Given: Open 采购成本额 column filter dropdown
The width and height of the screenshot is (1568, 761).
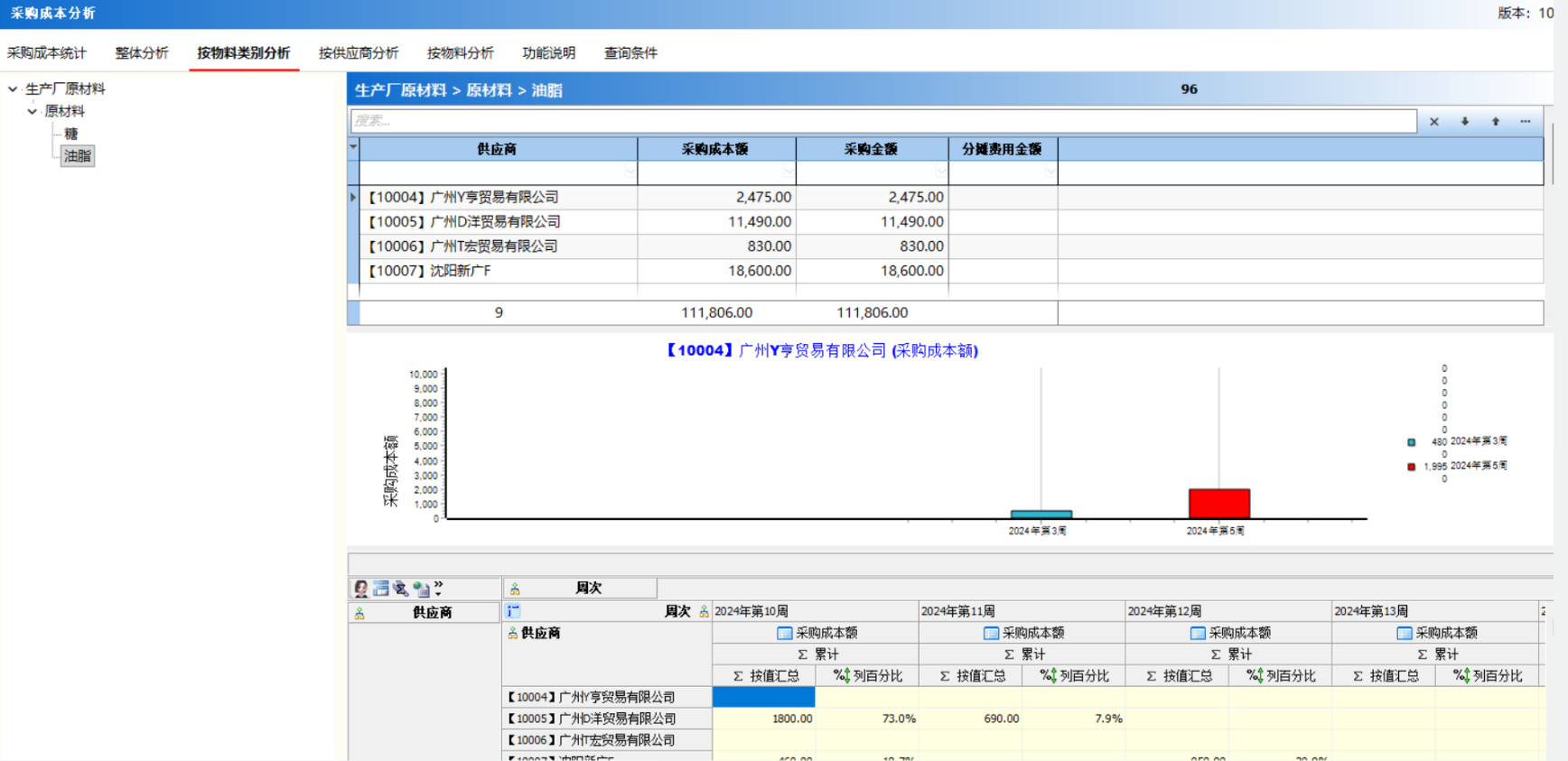Looking at the screenshot, I should (789, 172).
